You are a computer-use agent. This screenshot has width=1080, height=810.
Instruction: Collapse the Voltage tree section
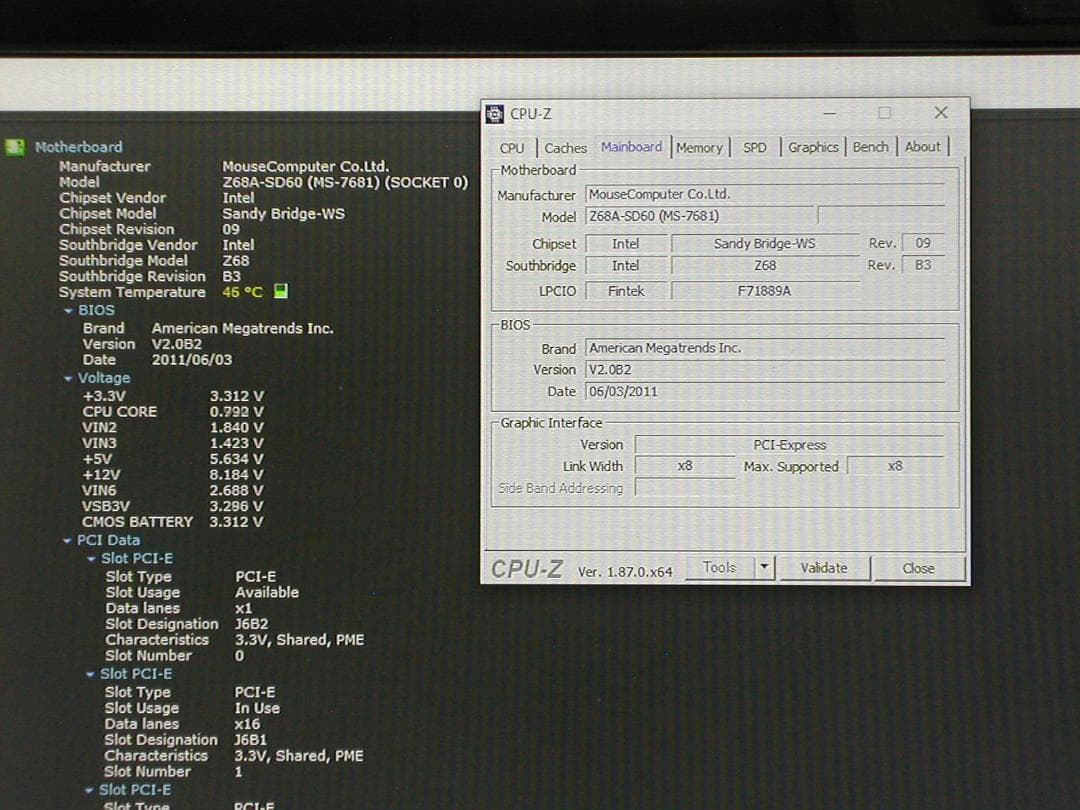(68, 378)
